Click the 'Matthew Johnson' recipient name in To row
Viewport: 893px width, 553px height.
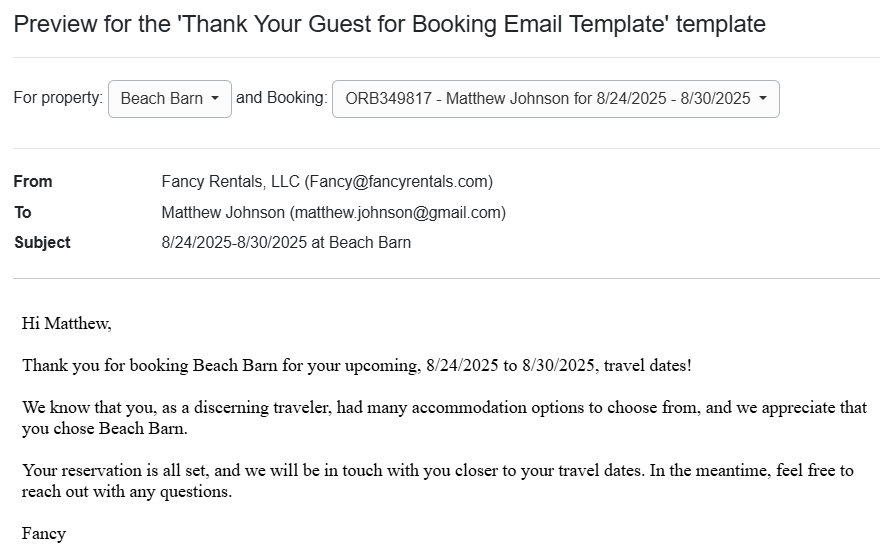point(223,212)
